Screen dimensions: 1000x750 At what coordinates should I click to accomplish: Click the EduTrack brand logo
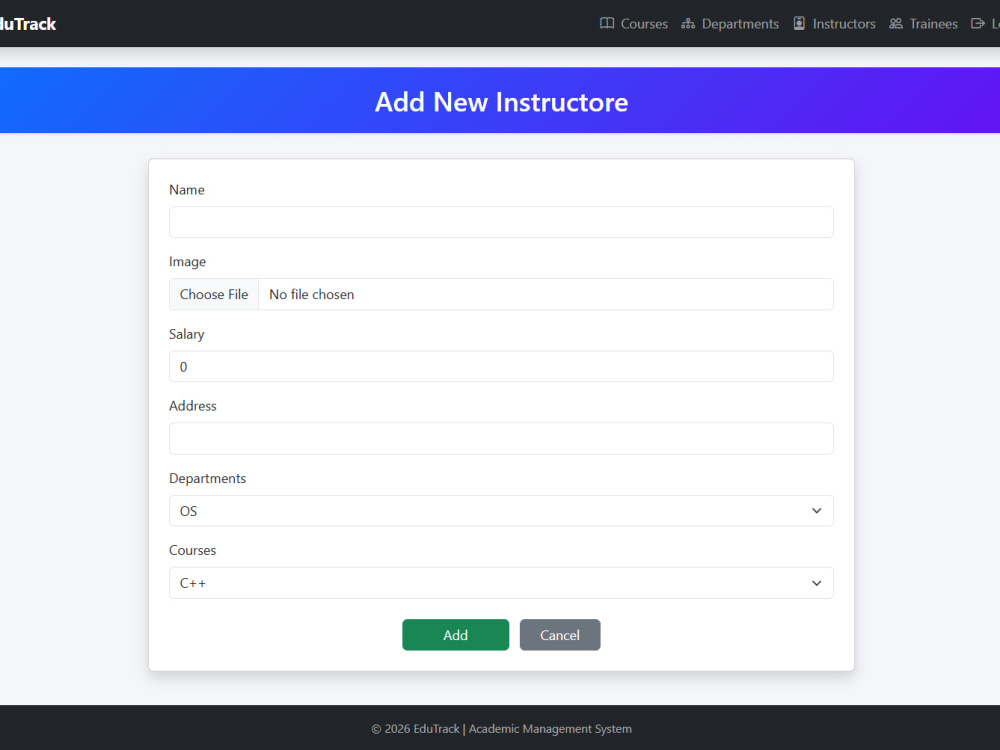(27, 24)
